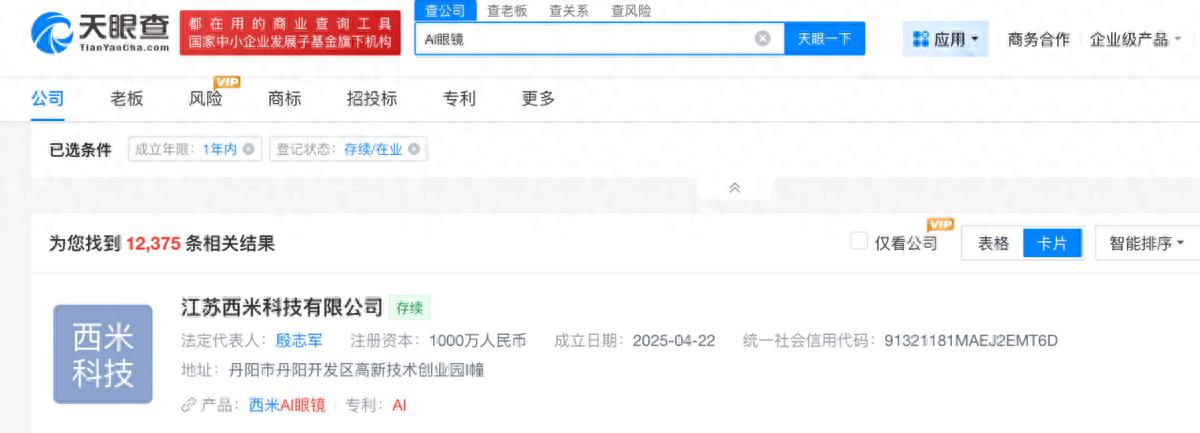Open the 智能排序 sort dropdown
The width and height of the screenshot is (1200, 433).
click(x=1145, y=243)
